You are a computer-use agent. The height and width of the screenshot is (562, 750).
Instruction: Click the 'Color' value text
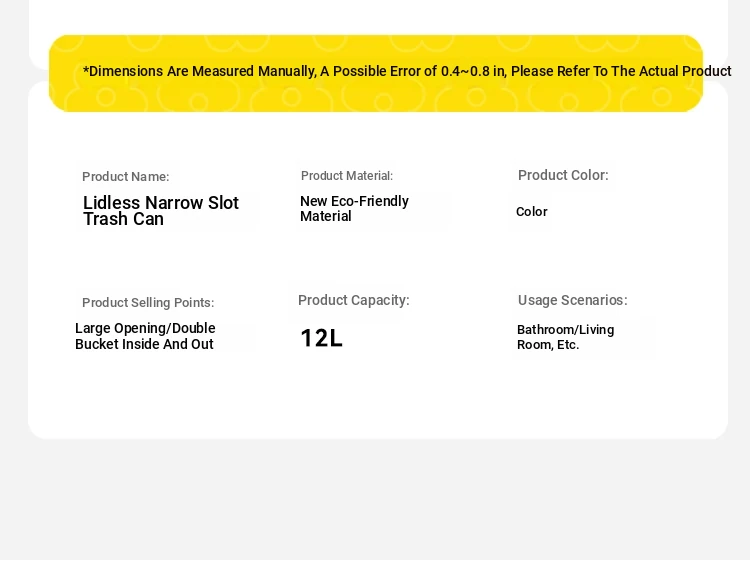[x=531, y=211]
